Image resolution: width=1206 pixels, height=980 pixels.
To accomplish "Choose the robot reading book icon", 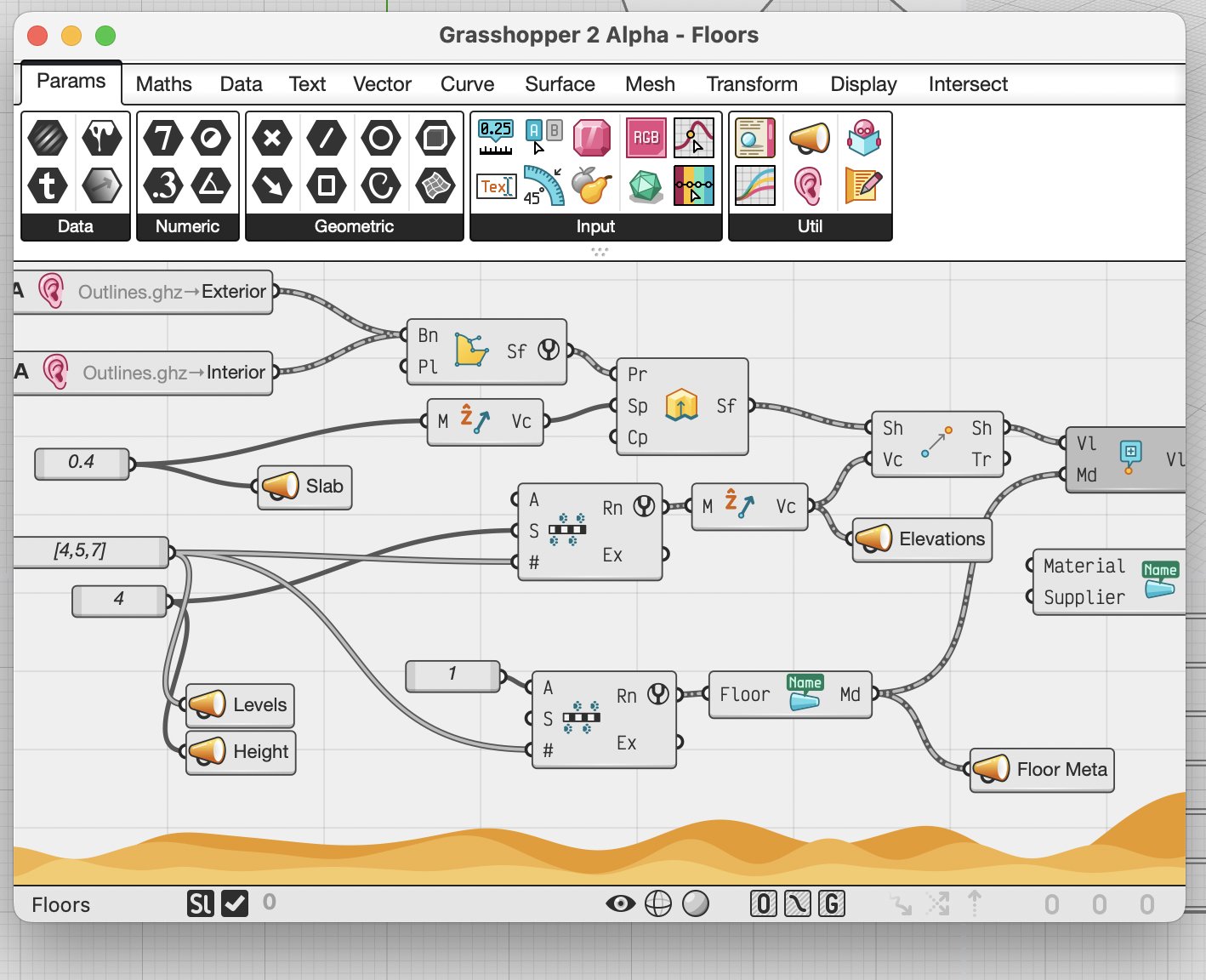I will coord(863,138).
